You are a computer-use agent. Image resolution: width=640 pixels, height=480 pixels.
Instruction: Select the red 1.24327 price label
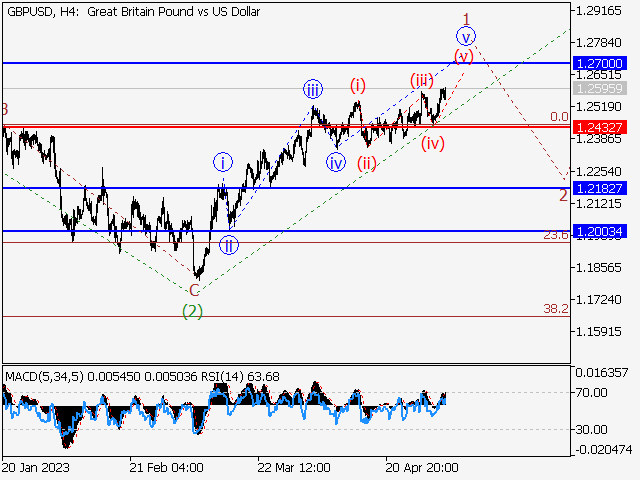[x=600, y=127]
